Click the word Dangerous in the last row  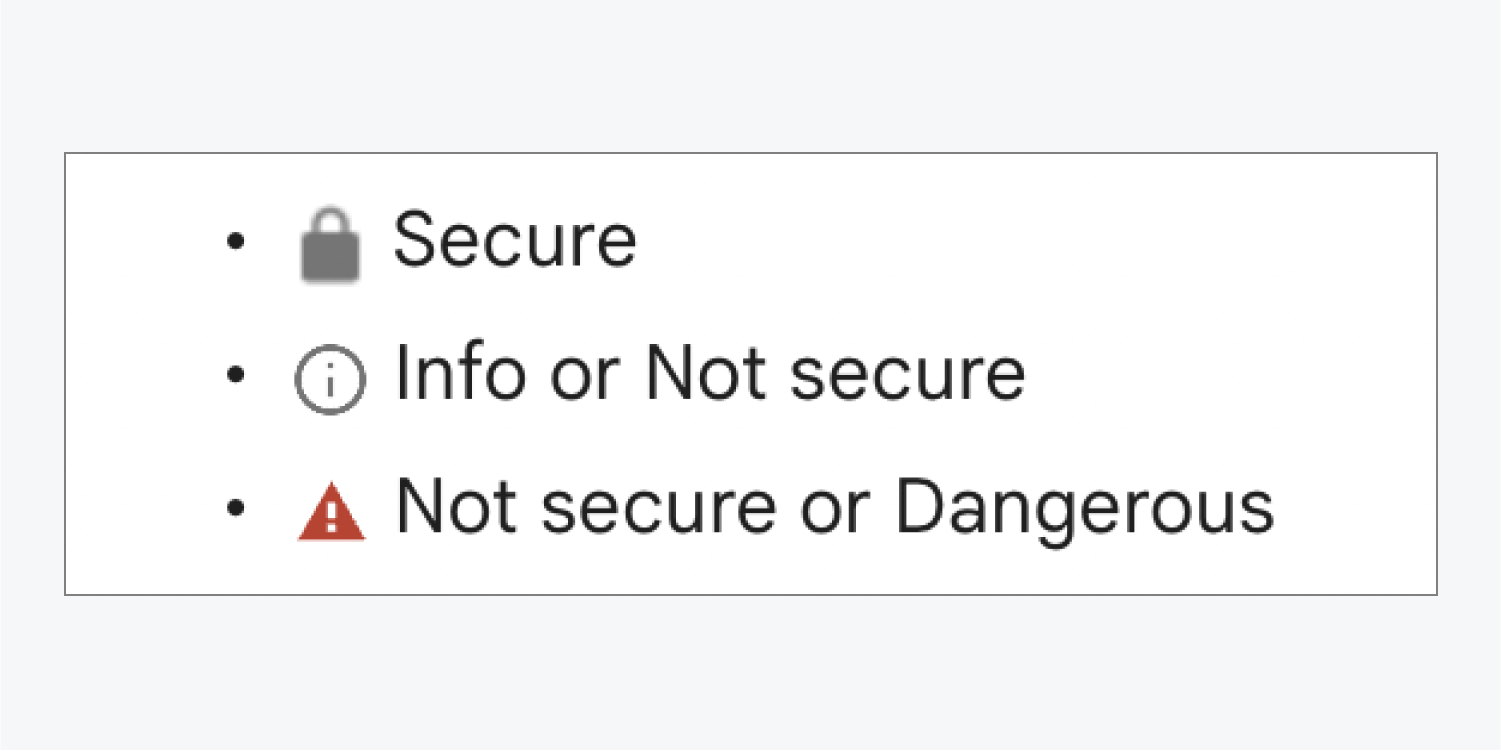click(x=1084, y=508)
